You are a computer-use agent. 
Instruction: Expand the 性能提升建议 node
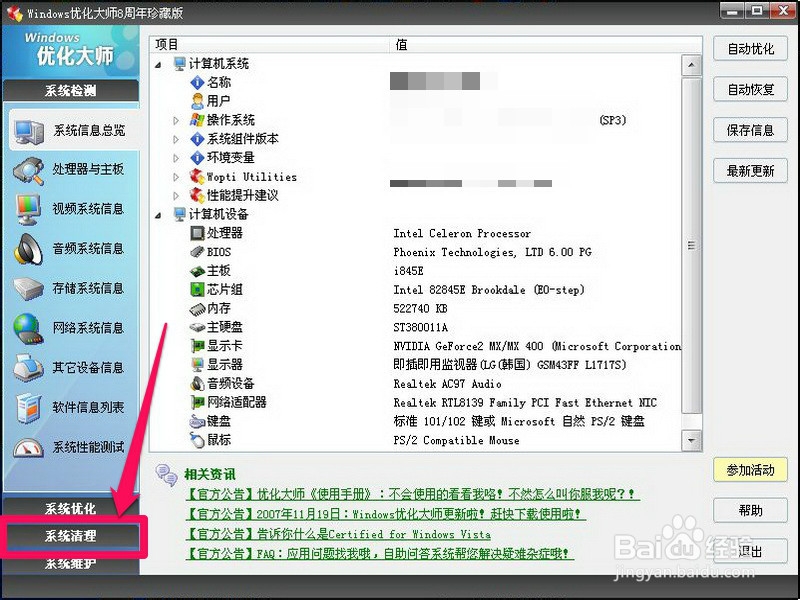click(x=176, y=195)
